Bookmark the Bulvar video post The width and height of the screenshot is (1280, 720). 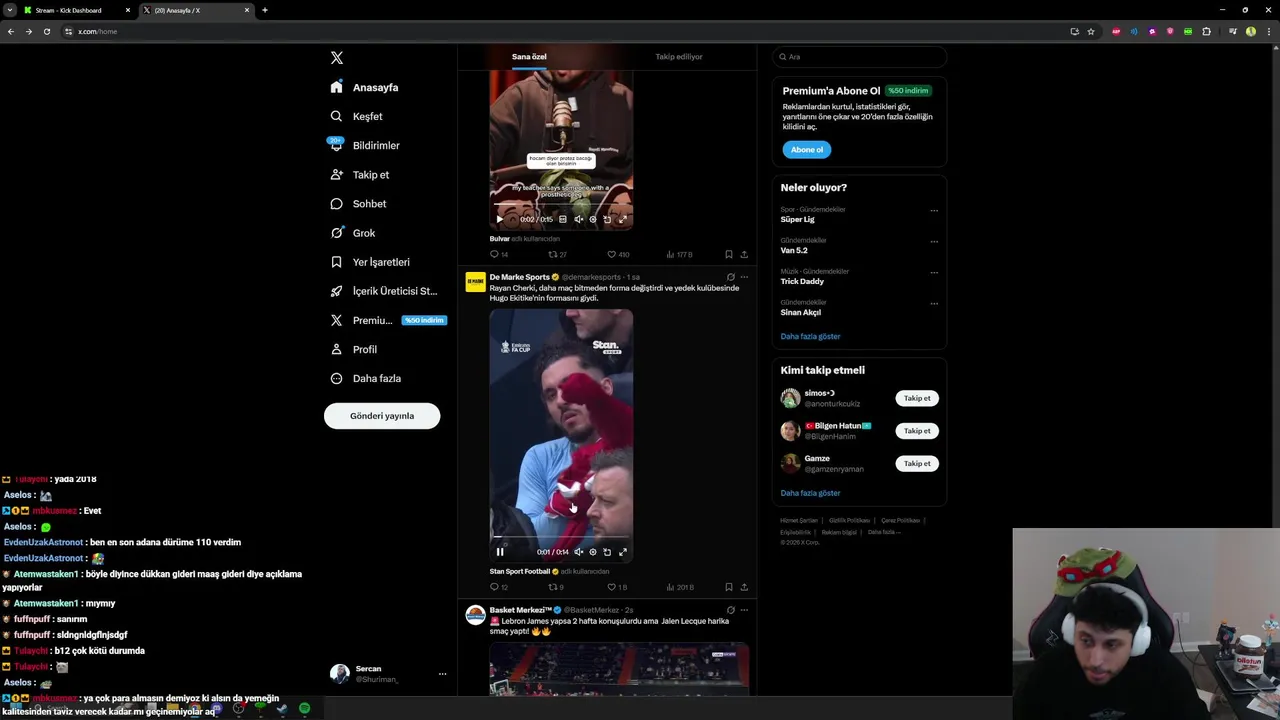tap(728, 254)
